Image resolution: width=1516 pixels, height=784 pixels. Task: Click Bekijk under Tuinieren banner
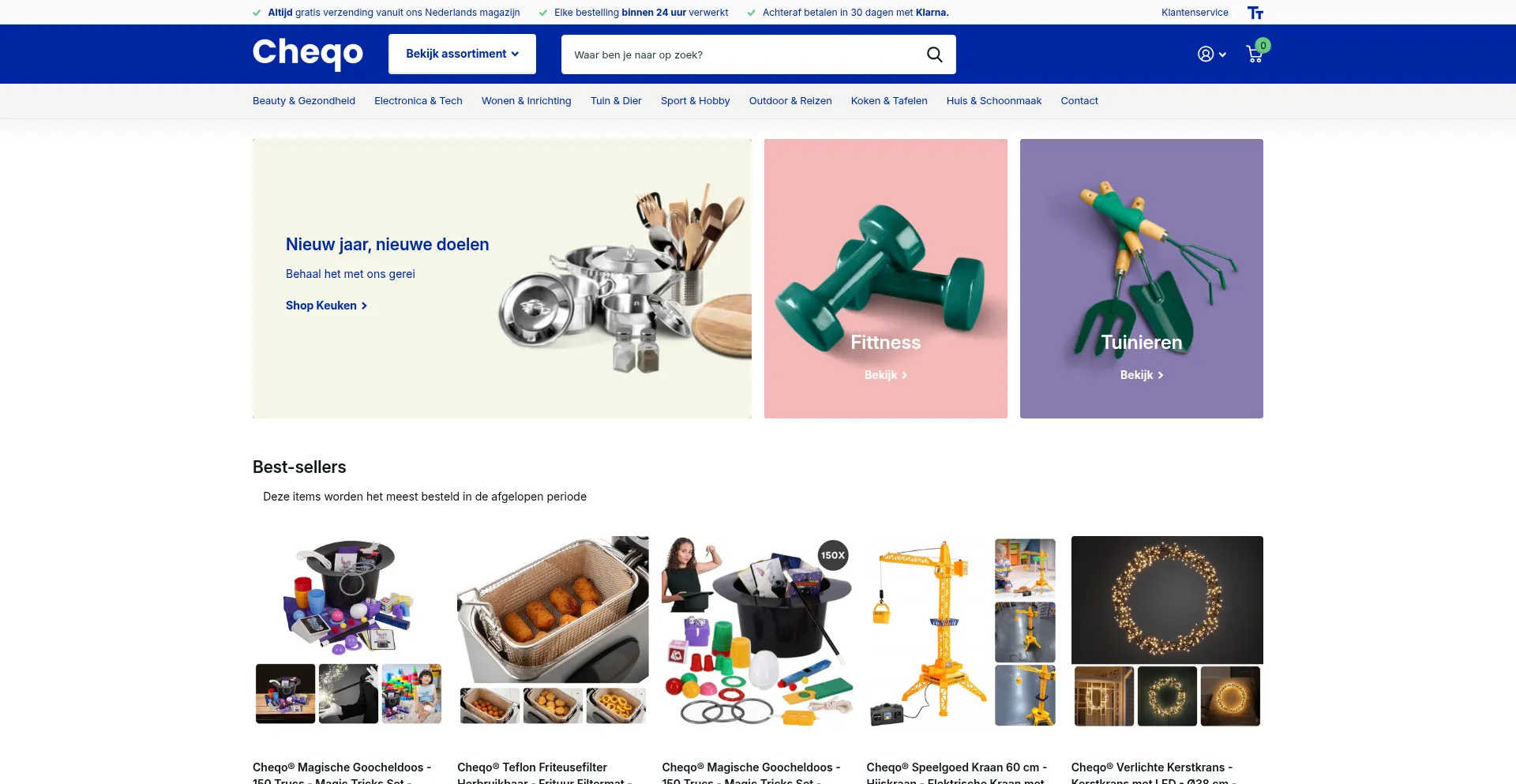tap(1142, 375)
